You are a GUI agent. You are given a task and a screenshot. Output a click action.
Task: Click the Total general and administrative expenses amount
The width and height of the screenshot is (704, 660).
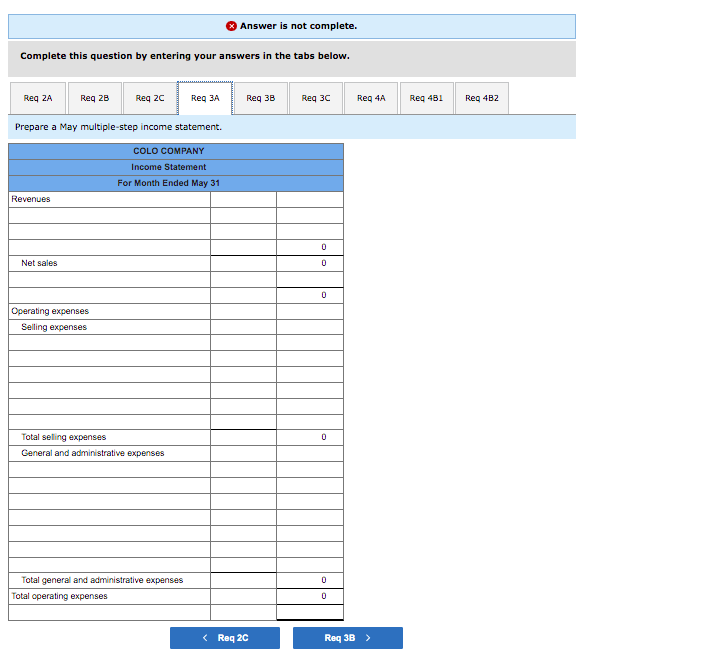pos(310,581)
